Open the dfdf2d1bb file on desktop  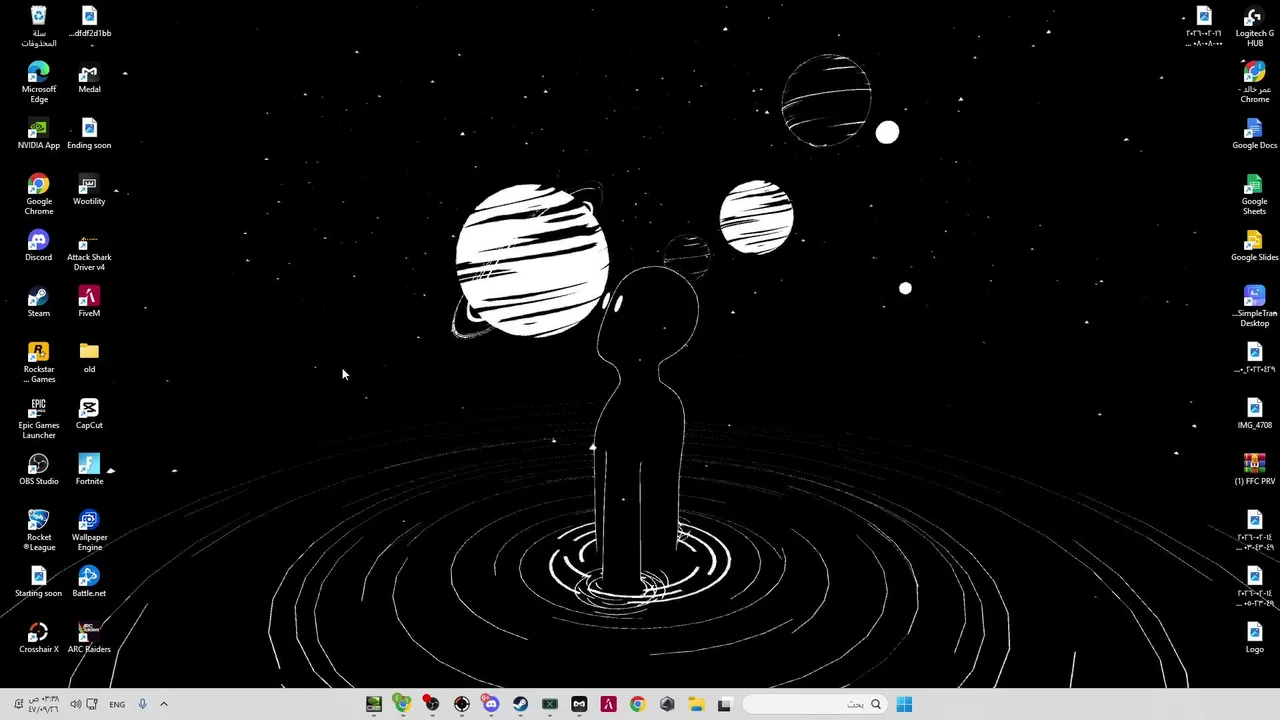click(89, 22)
